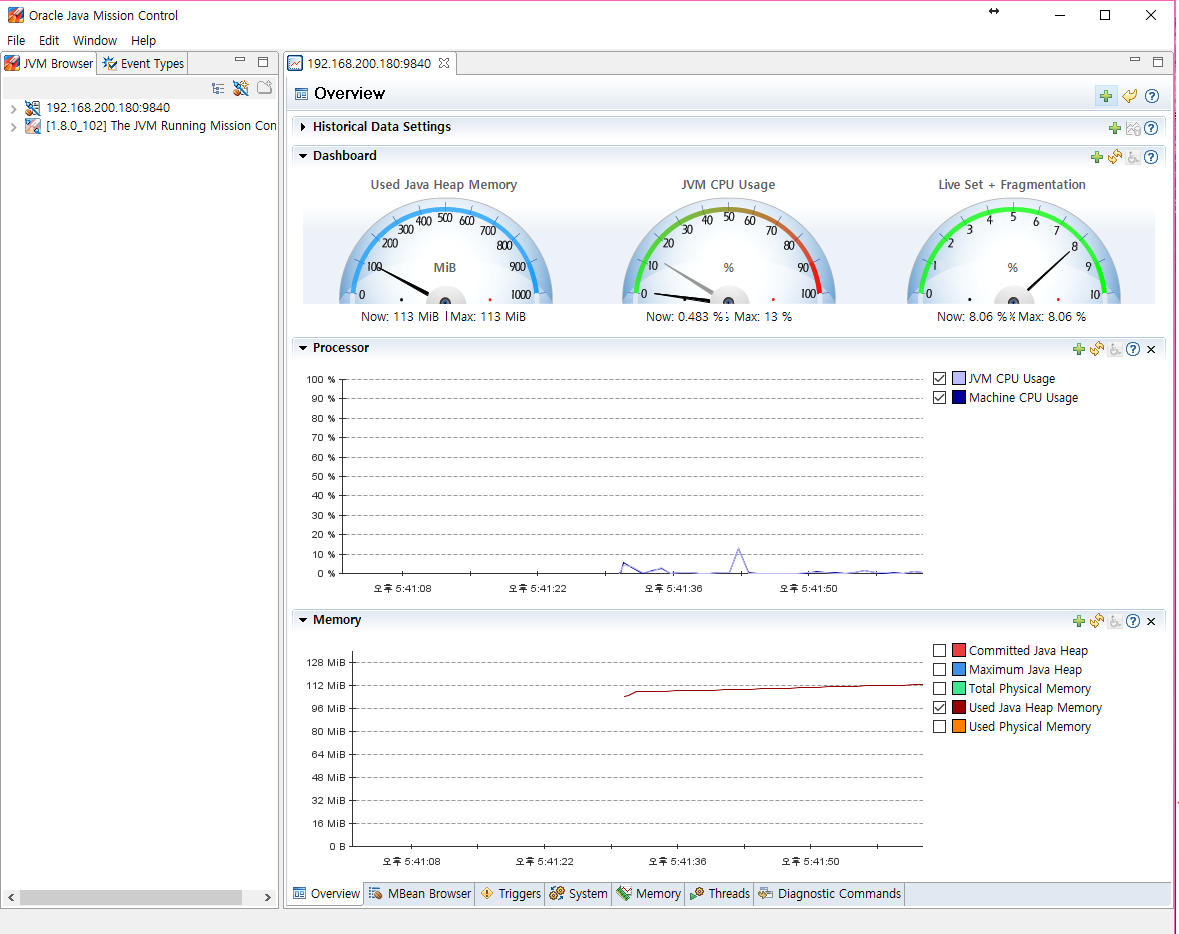Collapse the Processor section
This screenshot has width=1179, height=934.
point(303,348)
